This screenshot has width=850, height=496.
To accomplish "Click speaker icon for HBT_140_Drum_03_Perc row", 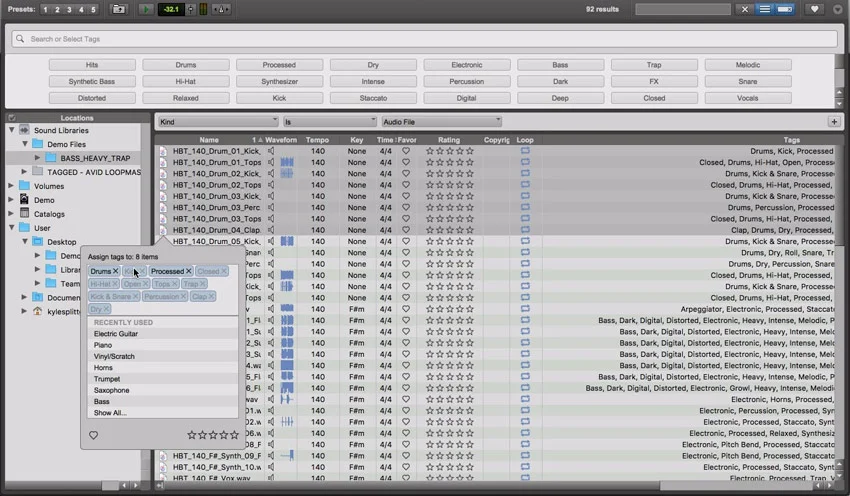I will click(271, 208).
